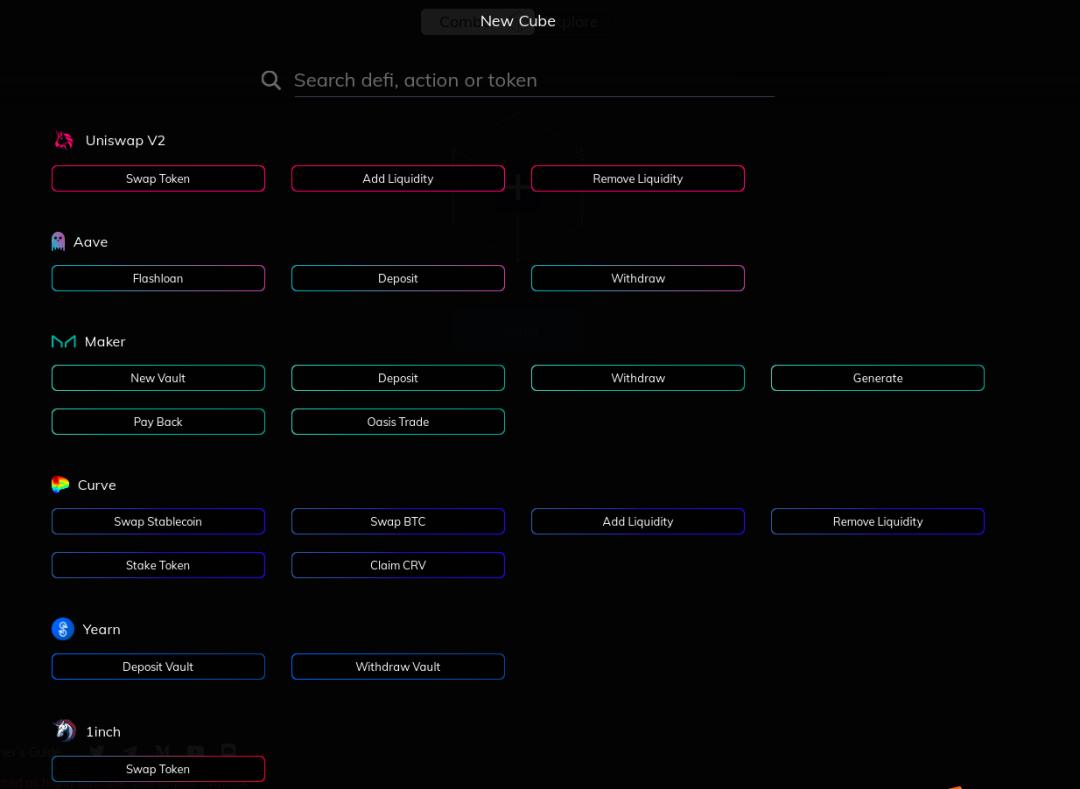Choose Yearn Deposit Vault
Screen dimensions: 1080x789
(158, 666)
